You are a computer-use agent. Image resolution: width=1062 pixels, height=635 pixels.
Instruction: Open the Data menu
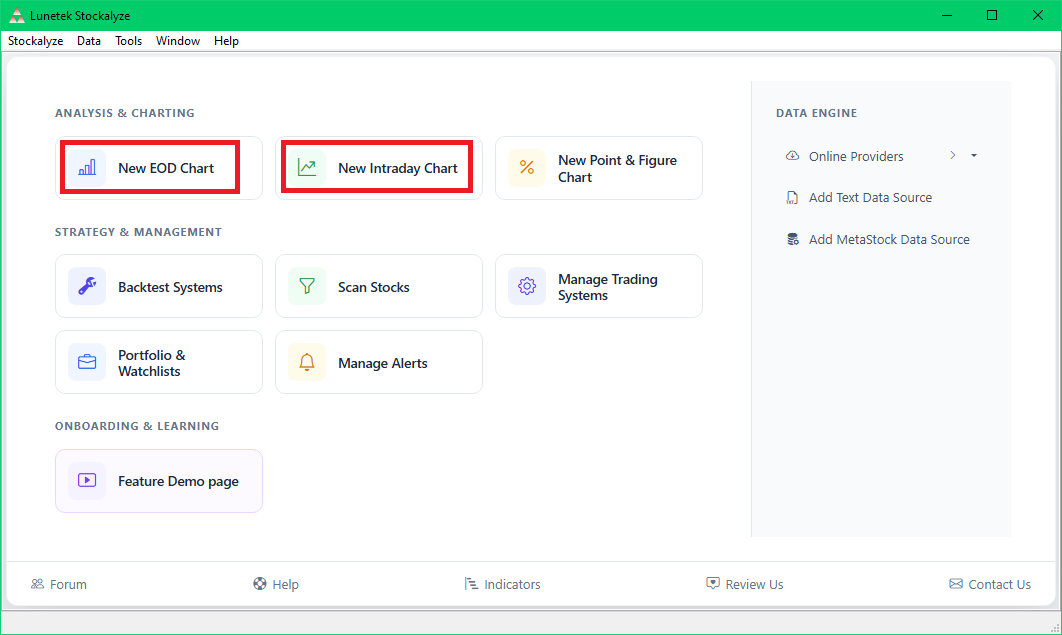coord(89,41)
